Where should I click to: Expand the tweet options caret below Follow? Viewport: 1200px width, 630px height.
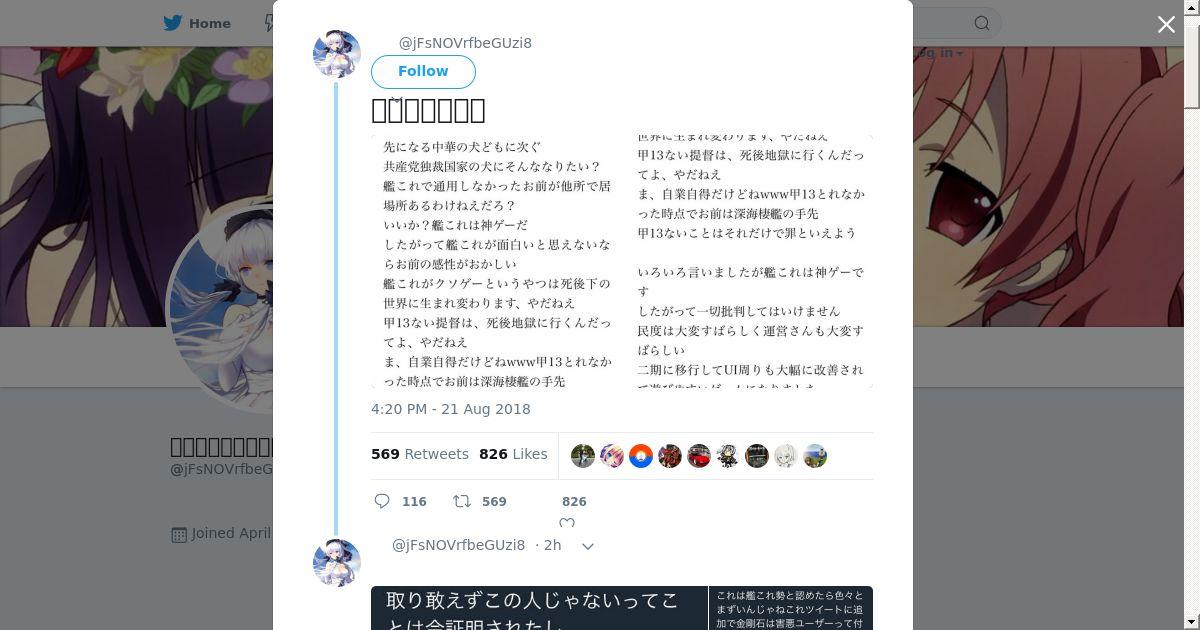[x=395, y=99]
